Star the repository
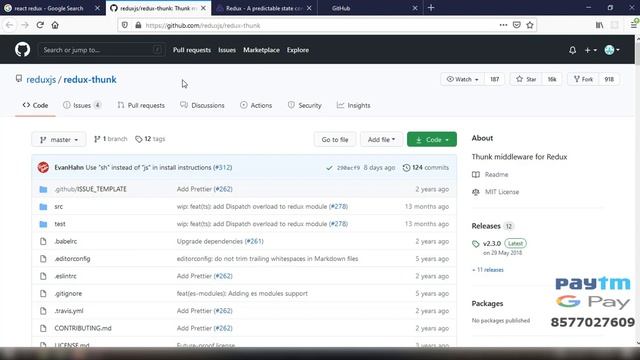Screen dimensions: 640x360 coord(526,79)
